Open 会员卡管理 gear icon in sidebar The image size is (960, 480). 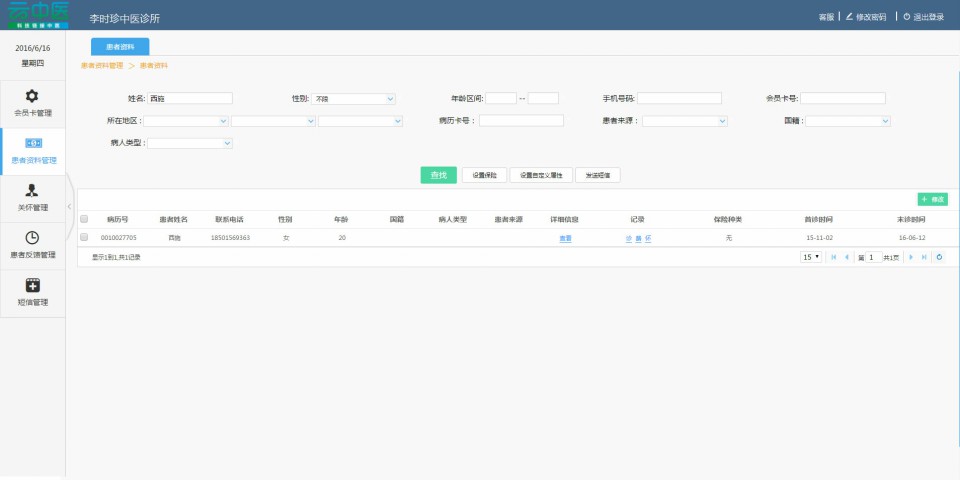click(32, 96)
